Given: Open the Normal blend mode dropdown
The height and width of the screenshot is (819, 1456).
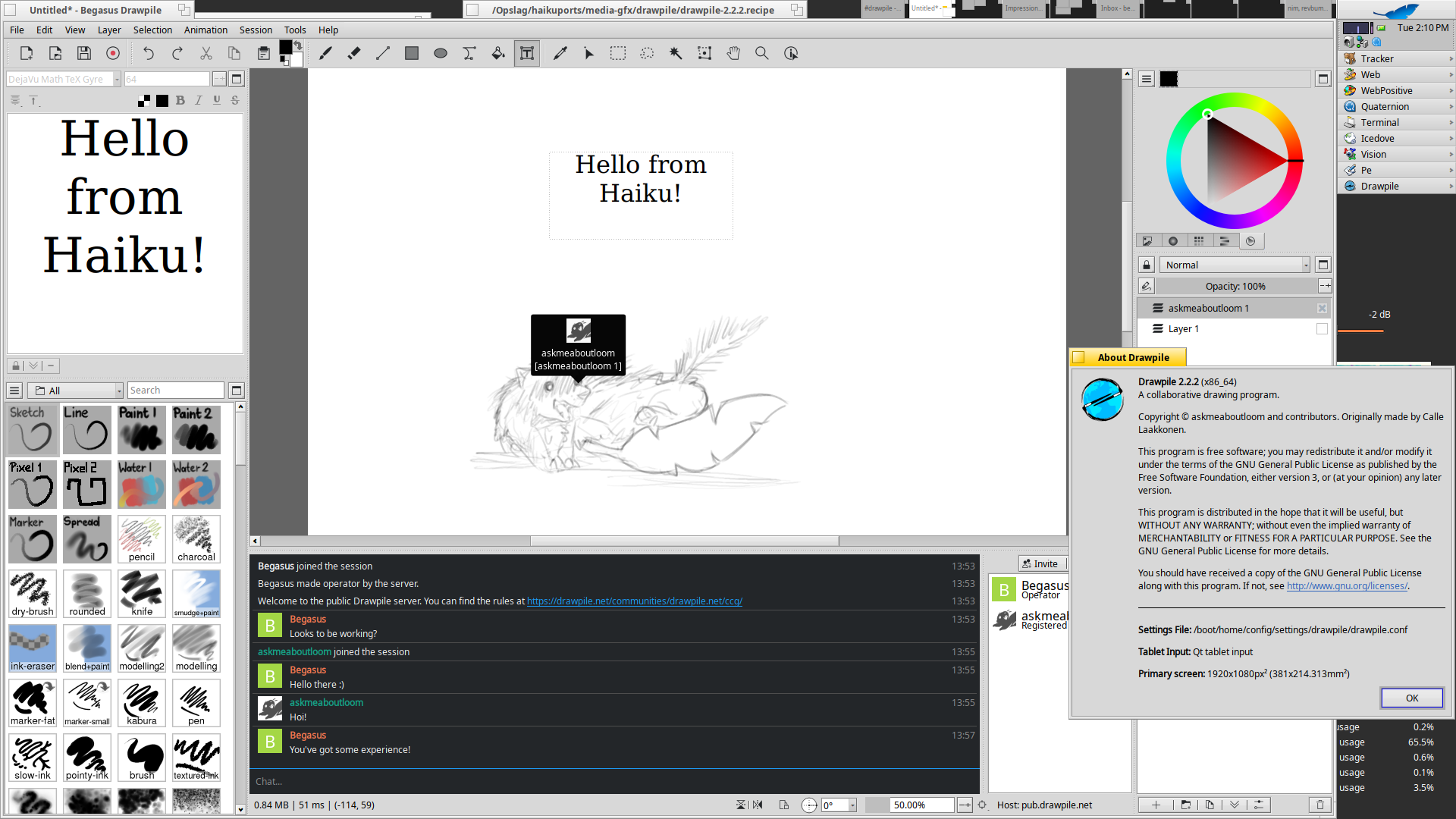Looking at the screenshot, I should click(x=1235, y=265).
